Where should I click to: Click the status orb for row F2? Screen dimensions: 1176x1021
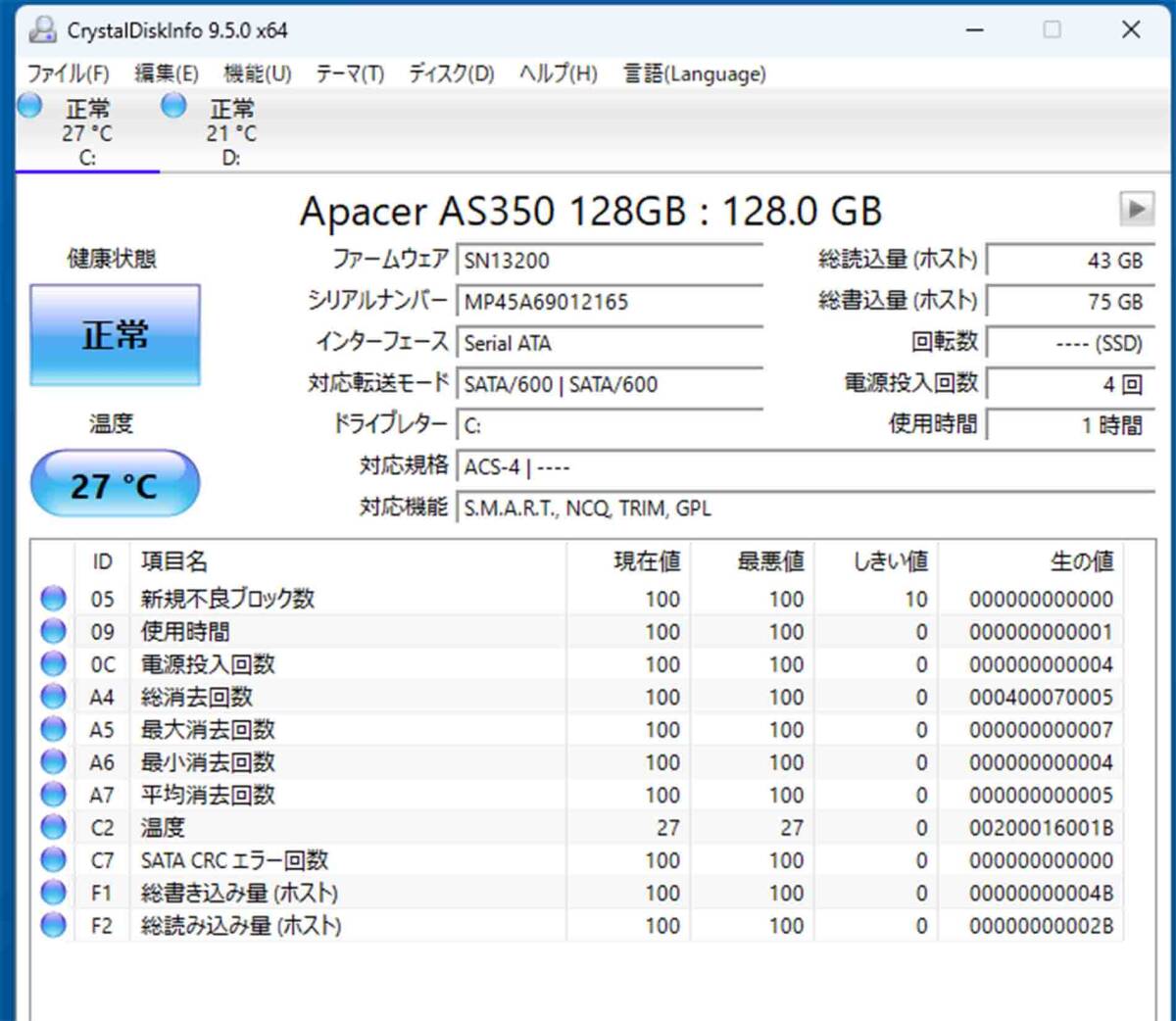53,925
